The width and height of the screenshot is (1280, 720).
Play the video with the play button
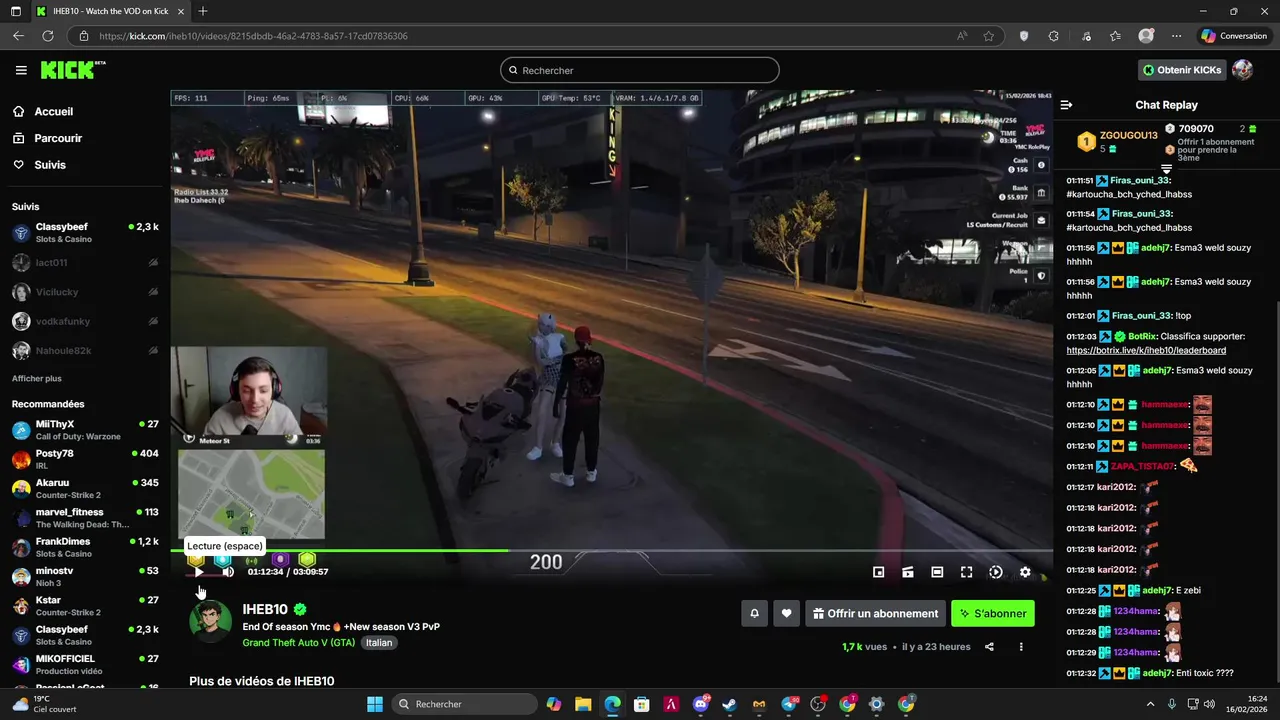(x=198, y=572)
